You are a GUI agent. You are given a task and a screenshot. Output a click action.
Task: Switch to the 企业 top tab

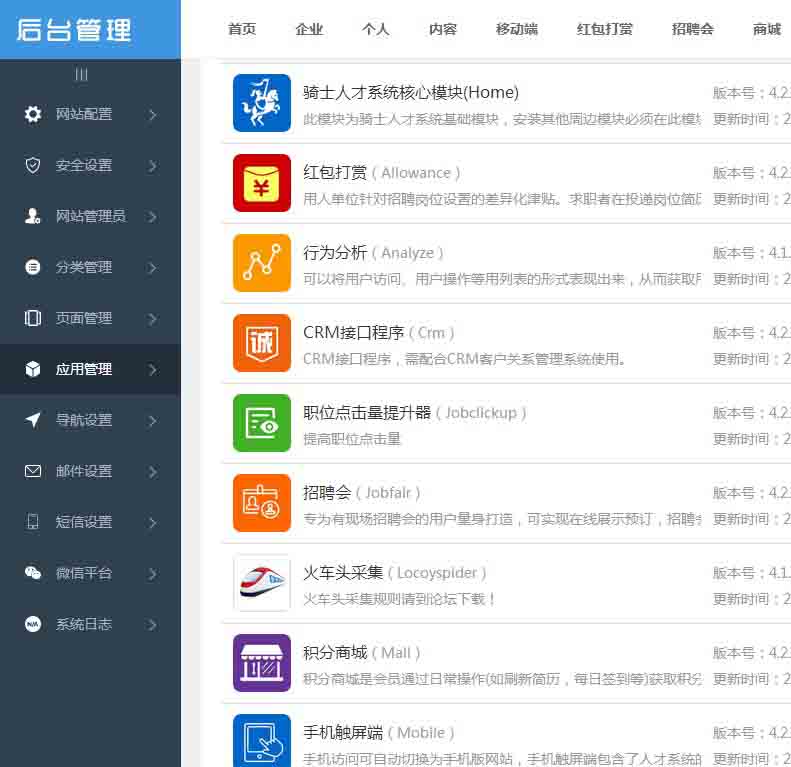coord(309,29)
